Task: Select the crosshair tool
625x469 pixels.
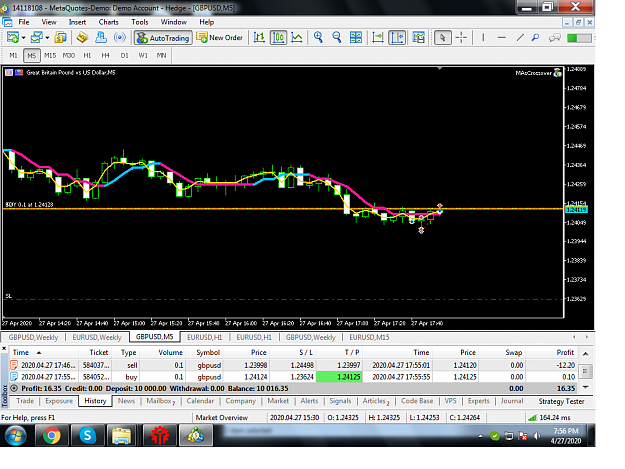Action: [x=461, y=38]
